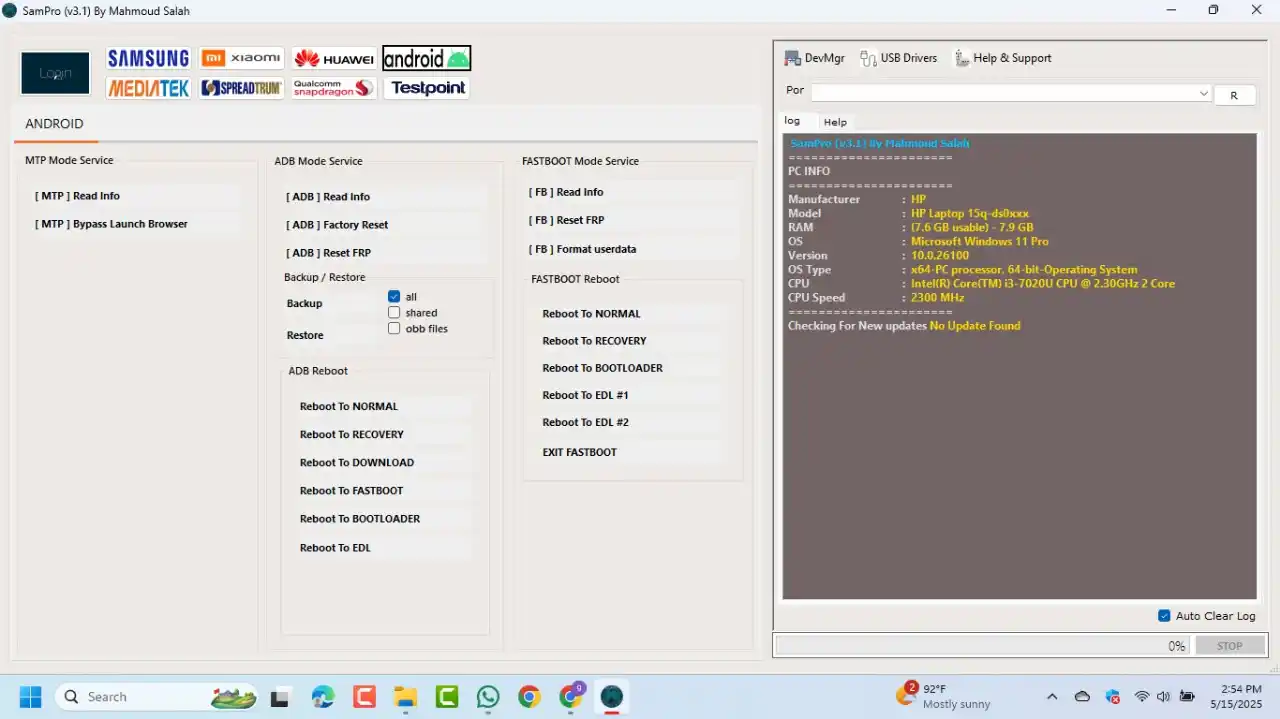The image size is (1280, 719).
Task: Enable the 'obb files' checkbox
Action: click(394, 329)
